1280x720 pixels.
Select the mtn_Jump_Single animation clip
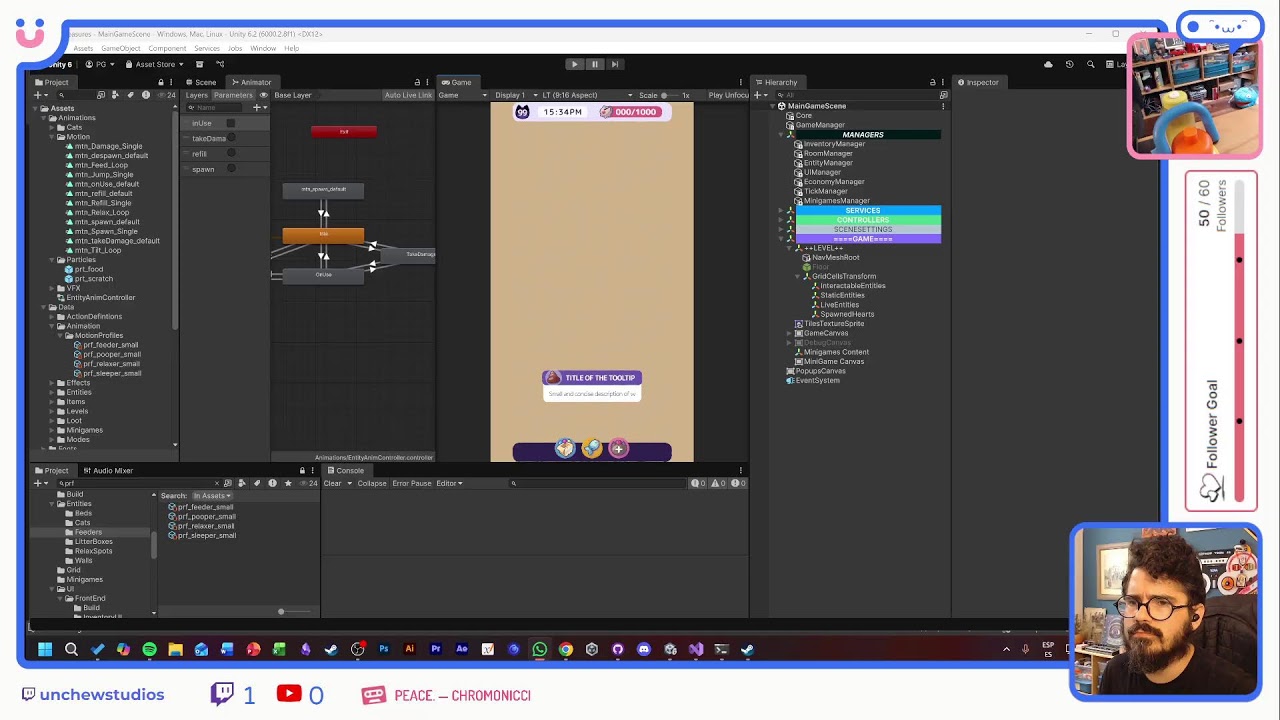(104, 174)
